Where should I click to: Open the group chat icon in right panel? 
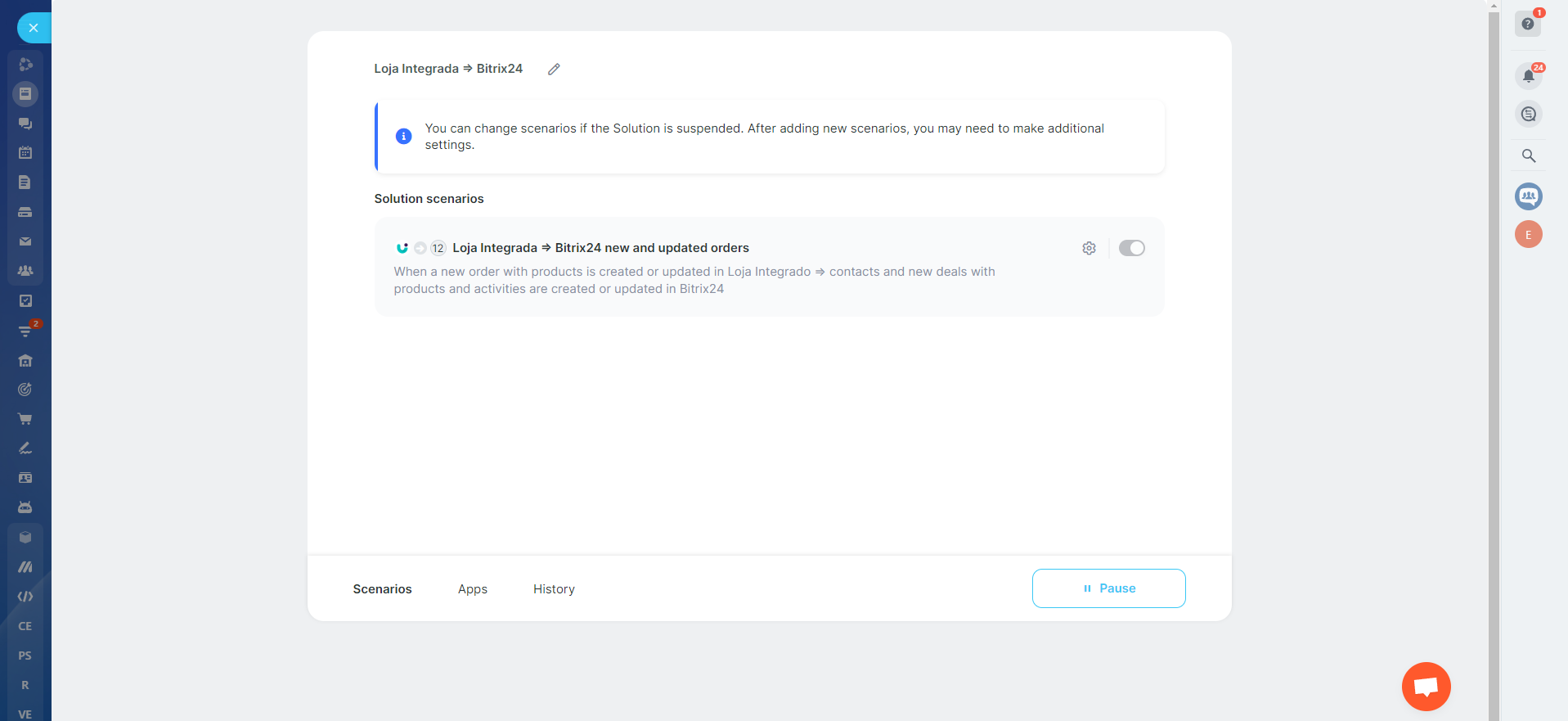(x=1528, y=196)
